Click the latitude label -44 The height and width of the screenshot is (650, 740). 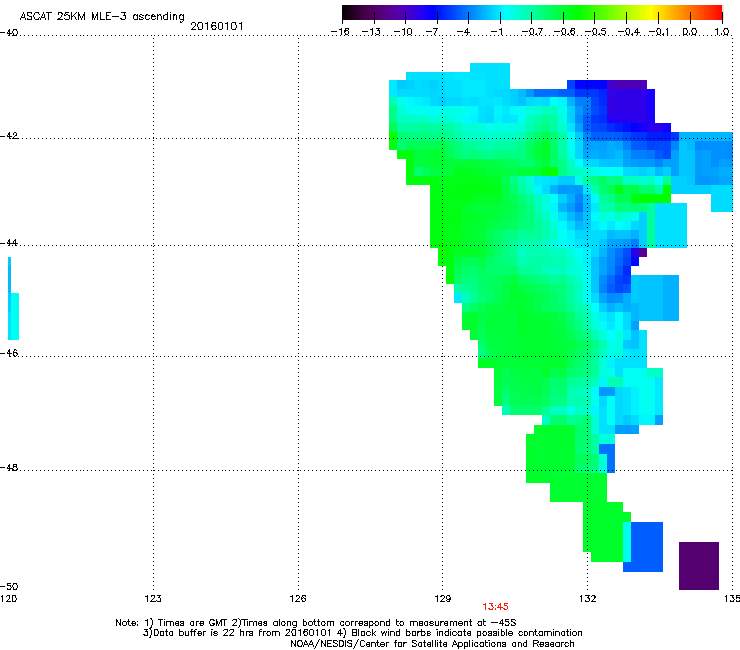click(x=9, y=243)
